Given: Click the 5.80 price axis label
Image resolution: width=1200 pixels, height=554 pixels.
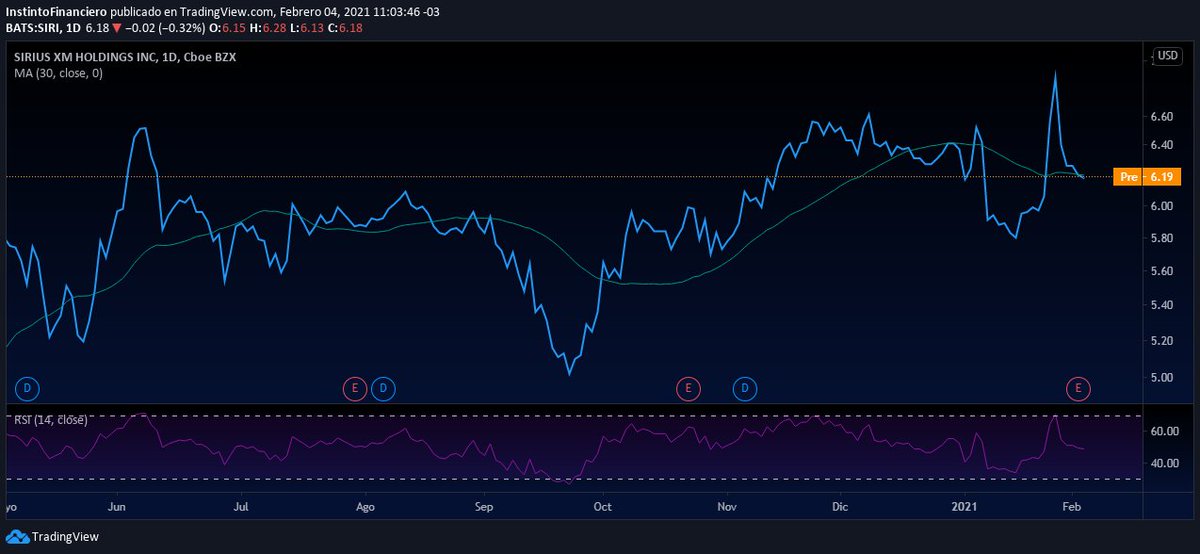Looking at the screenshot, I should coord(1161,238).
